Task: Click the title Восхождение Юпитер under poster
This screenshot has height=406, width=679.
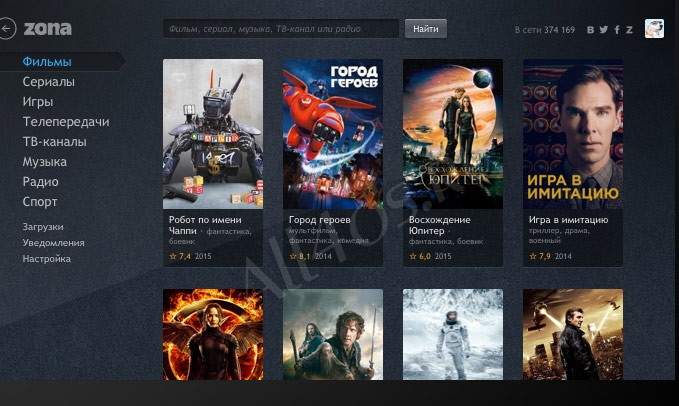Action: tap(439, 225)
